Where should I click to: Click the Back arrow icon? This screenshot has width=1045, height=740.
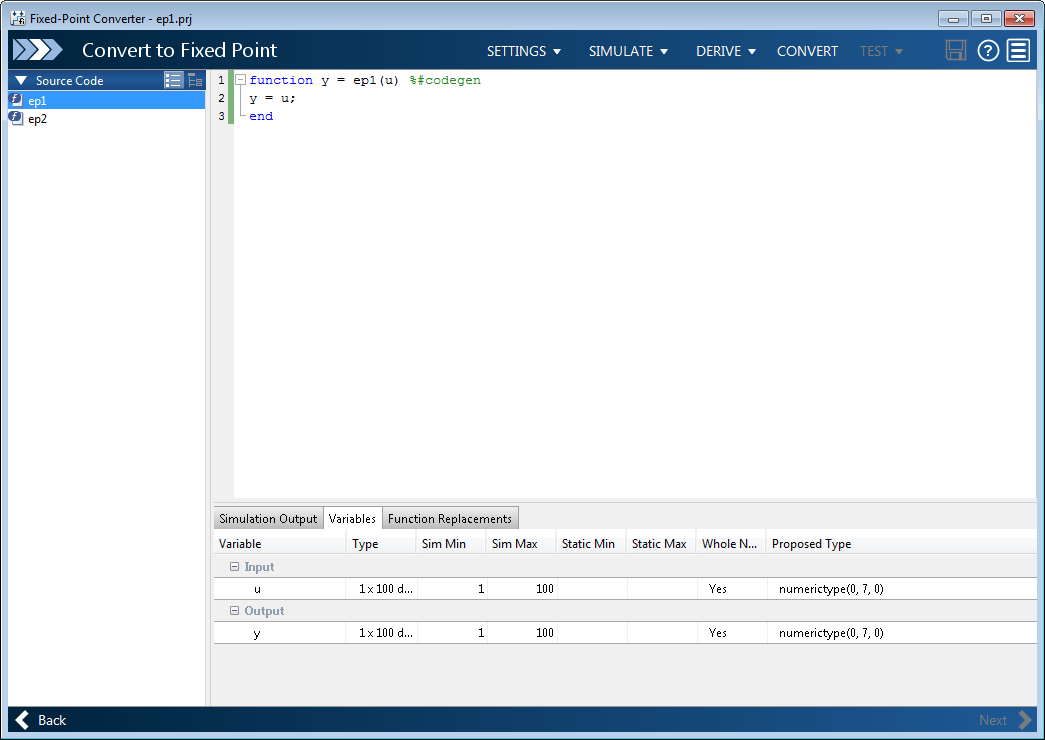click(x=23, y=720)
